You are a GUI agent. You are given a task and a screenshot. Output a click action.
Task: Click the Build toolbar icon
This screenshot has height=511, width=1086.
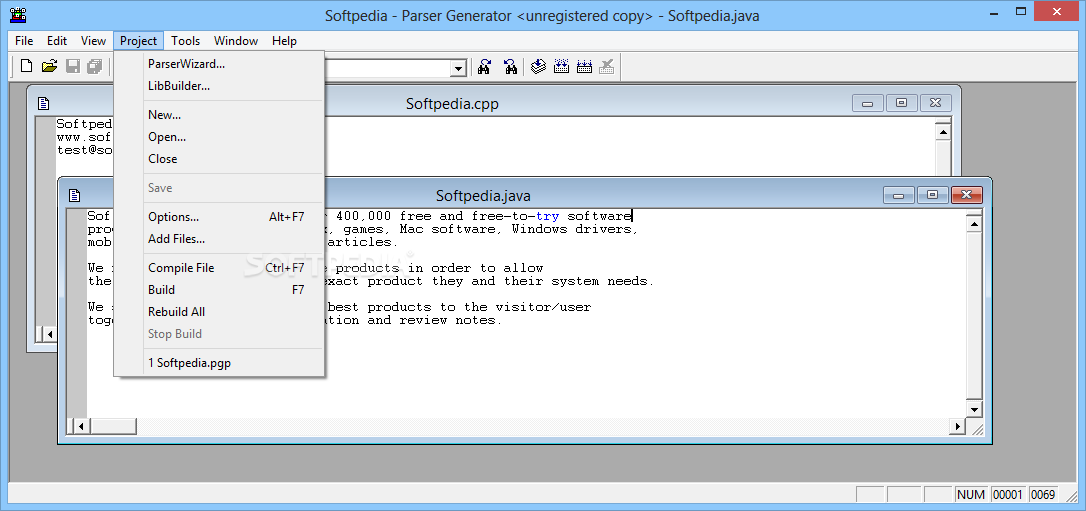click(562, 66)
